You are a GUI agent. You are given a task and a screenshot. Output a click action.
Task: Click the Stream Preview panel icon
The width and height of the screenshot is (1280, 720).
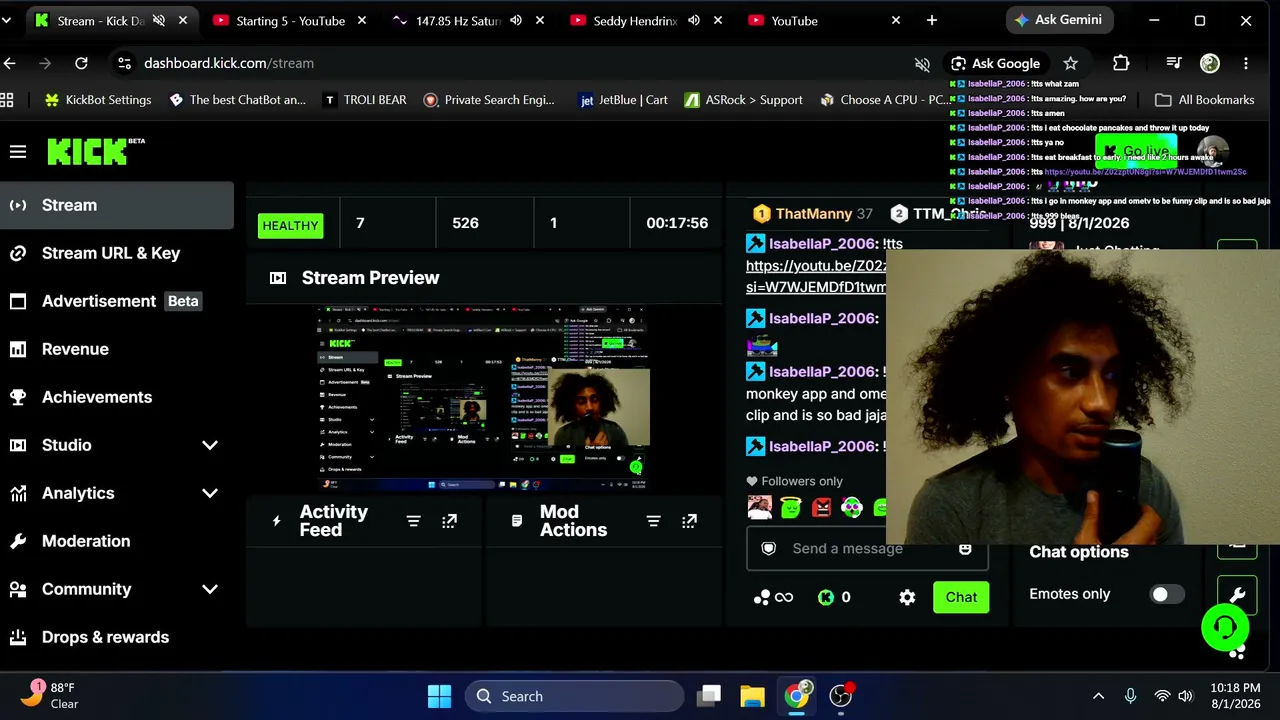pos(278,278)
